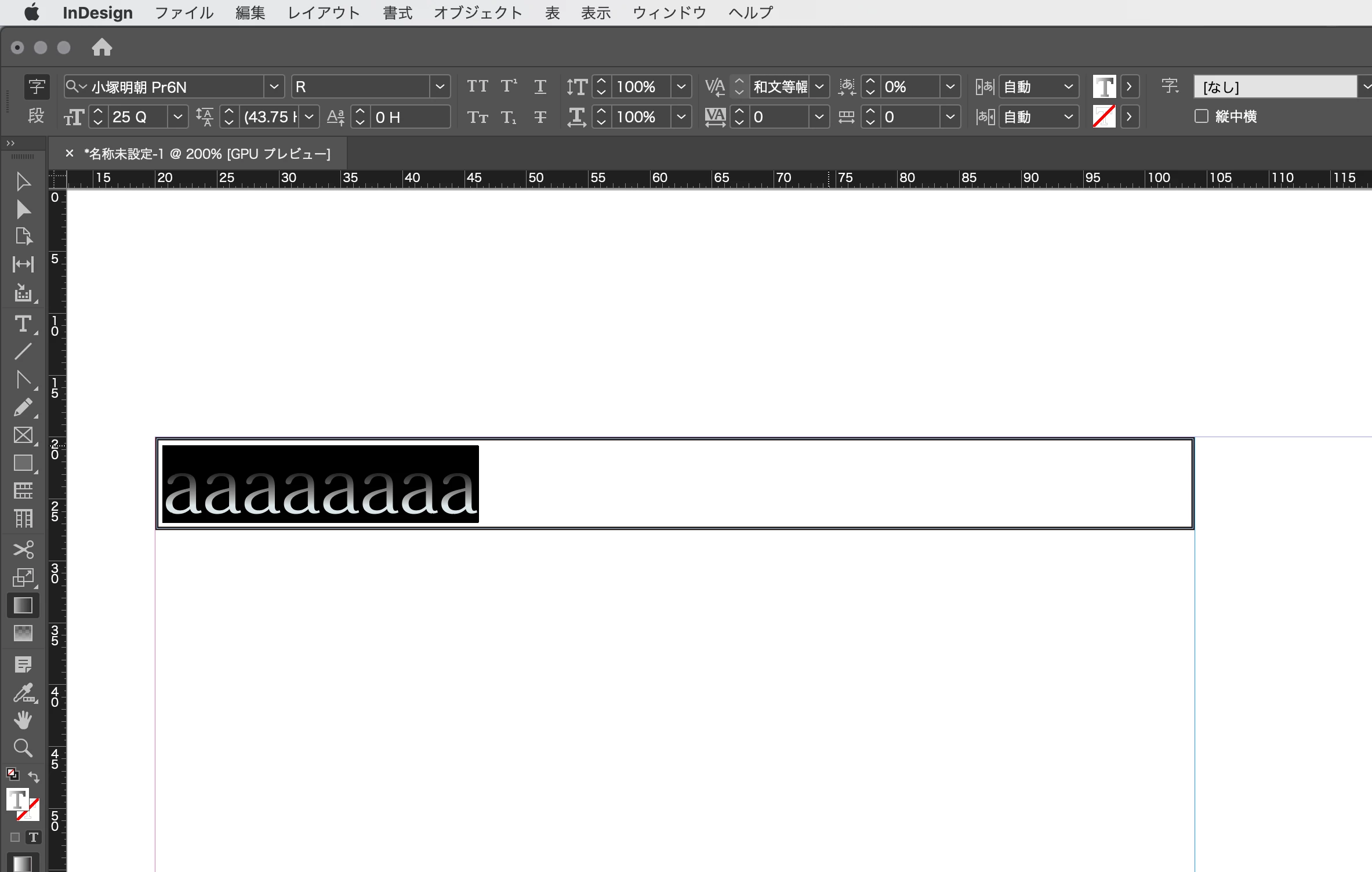Image resolution: width=1372 pixels, height=872 pixels.
Task: Activate the Zoom magnifier tool
Action: (x=23, y=748)
